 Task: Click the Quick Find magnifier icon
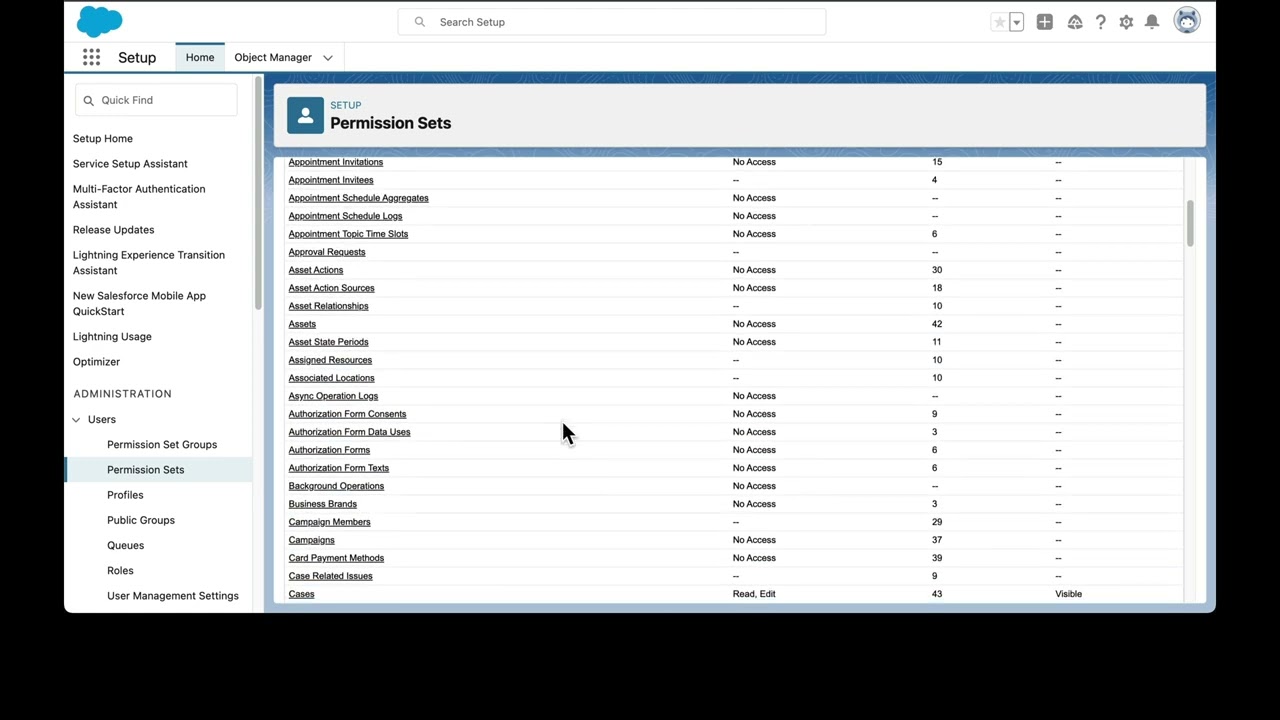pyautogui.click(x=88, y=100)
